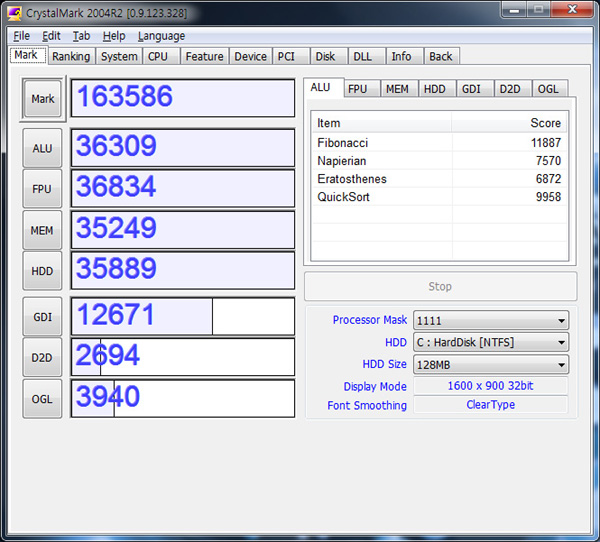Close the CrystalMark window
The image size is (600, 542).
[x=572, y=9]
